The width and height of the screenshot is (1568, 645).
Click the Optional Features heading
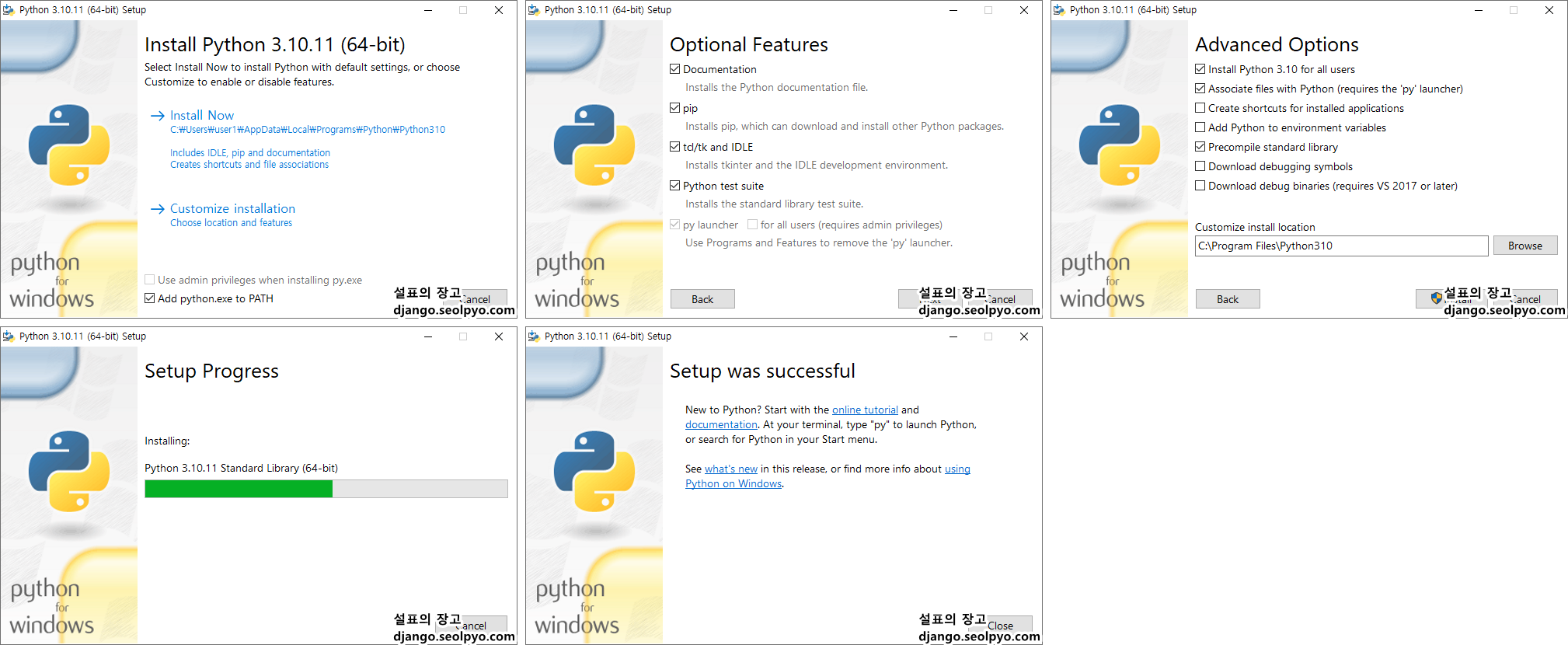749,44
